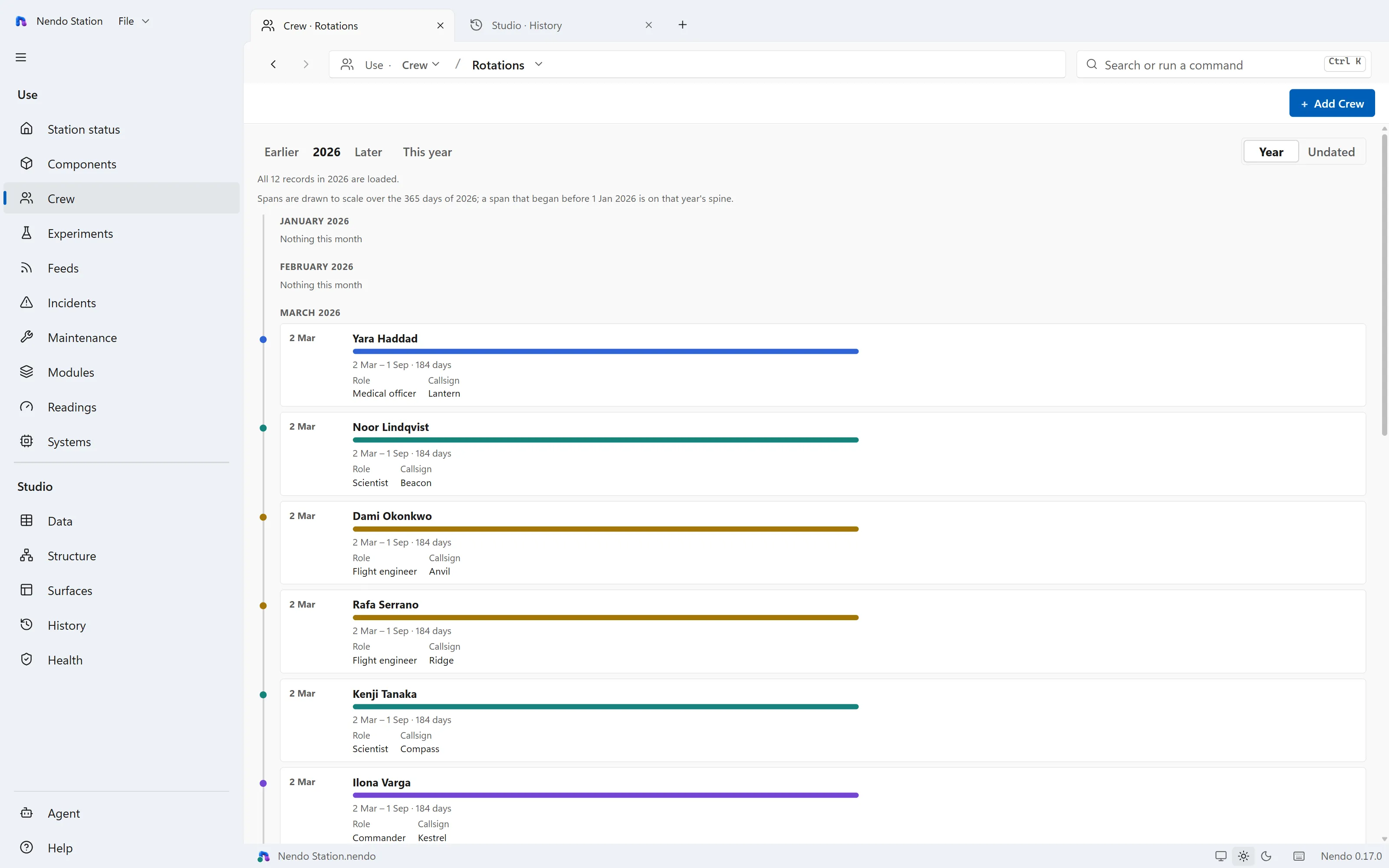Close the Studio · History tab

[648, 25]
